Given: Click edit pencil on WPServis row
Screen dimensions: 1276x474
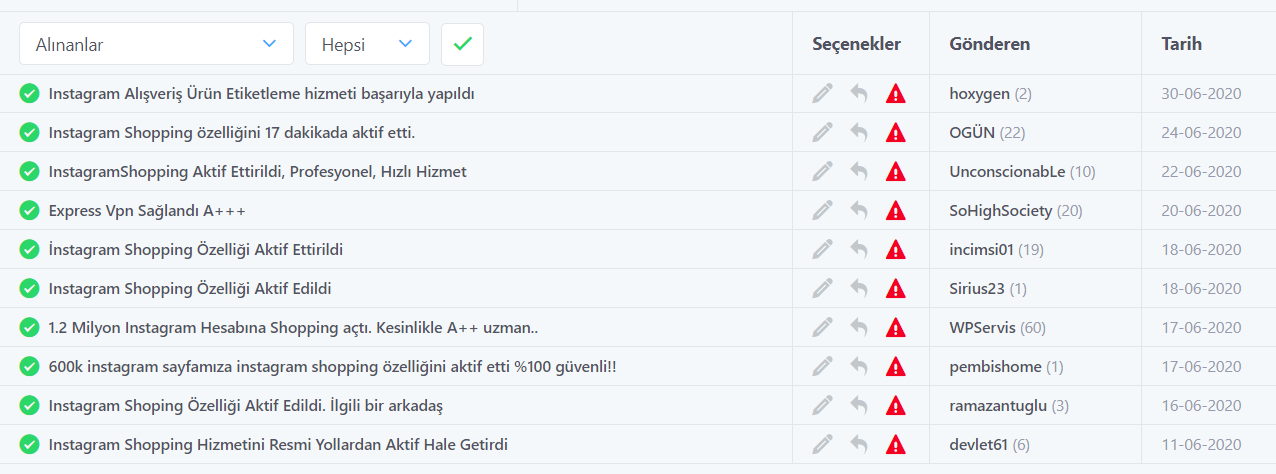Looking at the screenshot, I should pyautogui.click(x=822, y=328).
